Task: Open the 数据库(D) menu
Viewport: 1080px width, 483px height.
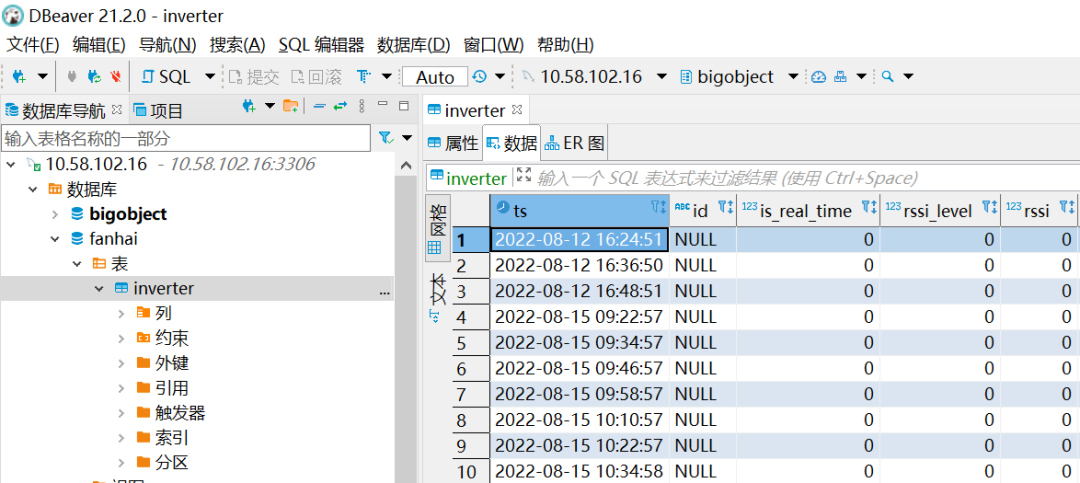Action: point(413,45)
